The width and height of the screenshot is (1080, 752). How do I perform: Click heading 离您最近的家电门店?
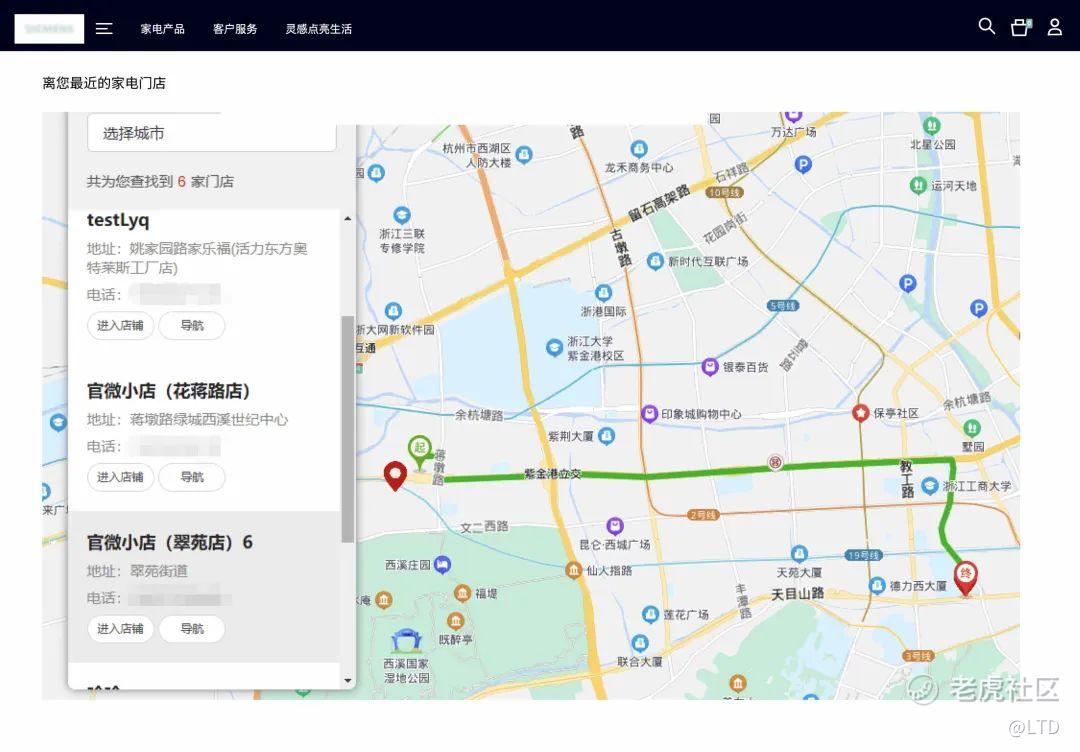coord(104,83)
